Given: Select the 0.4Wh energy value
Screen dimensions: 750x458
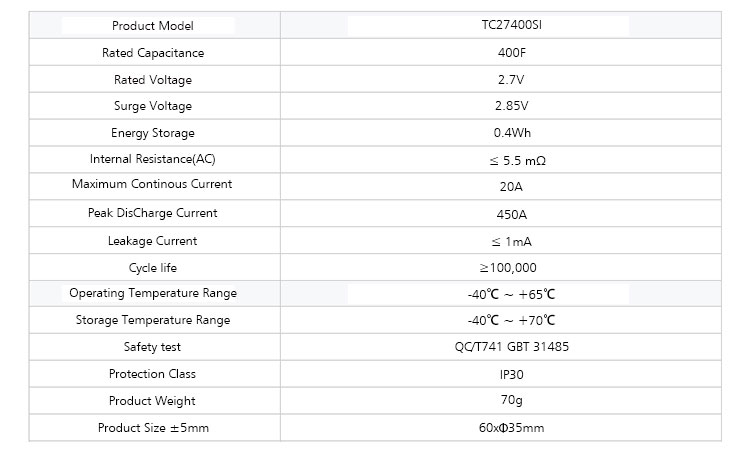Looking at the screenshot, I should [512, 133].
